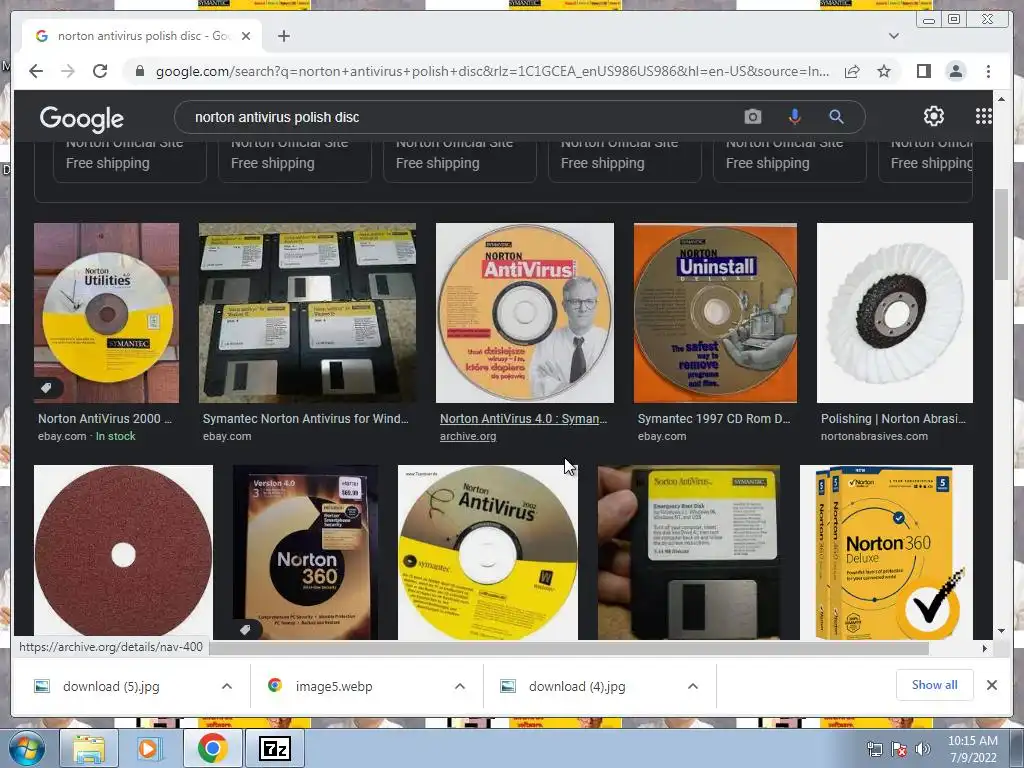This screenshot has width=1024, height=768.
Task: View site info via the padlock icon
Action: coord(139,71)
